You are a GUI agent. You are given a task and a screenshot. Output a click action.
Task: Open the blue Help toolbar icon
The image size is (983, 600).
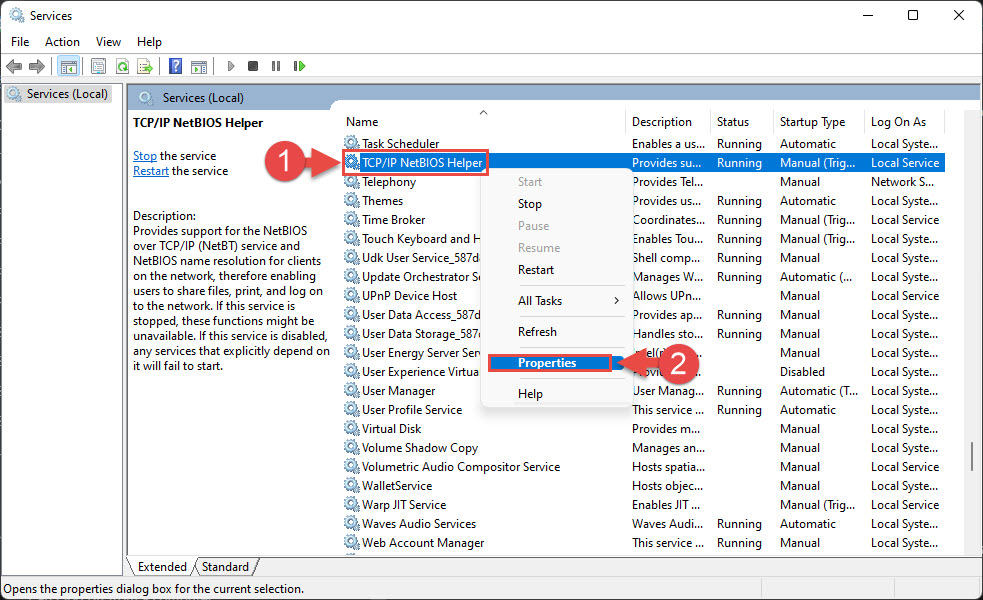click(175, 66)
